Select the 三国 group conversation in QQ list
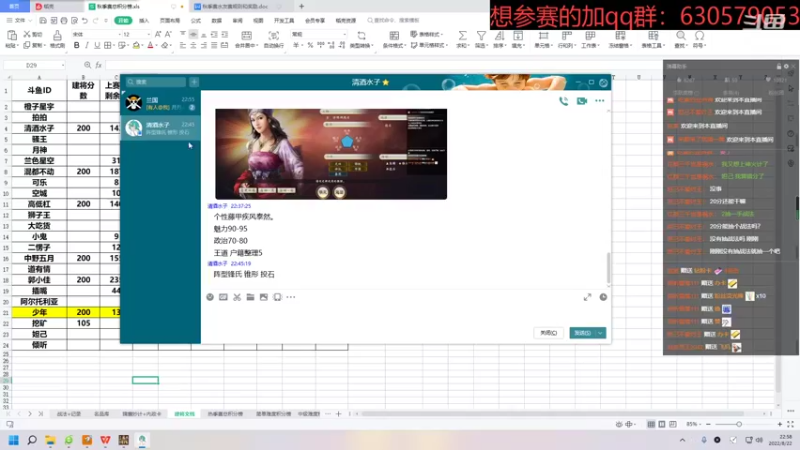The image size is (800, 450). click(160, 103)
